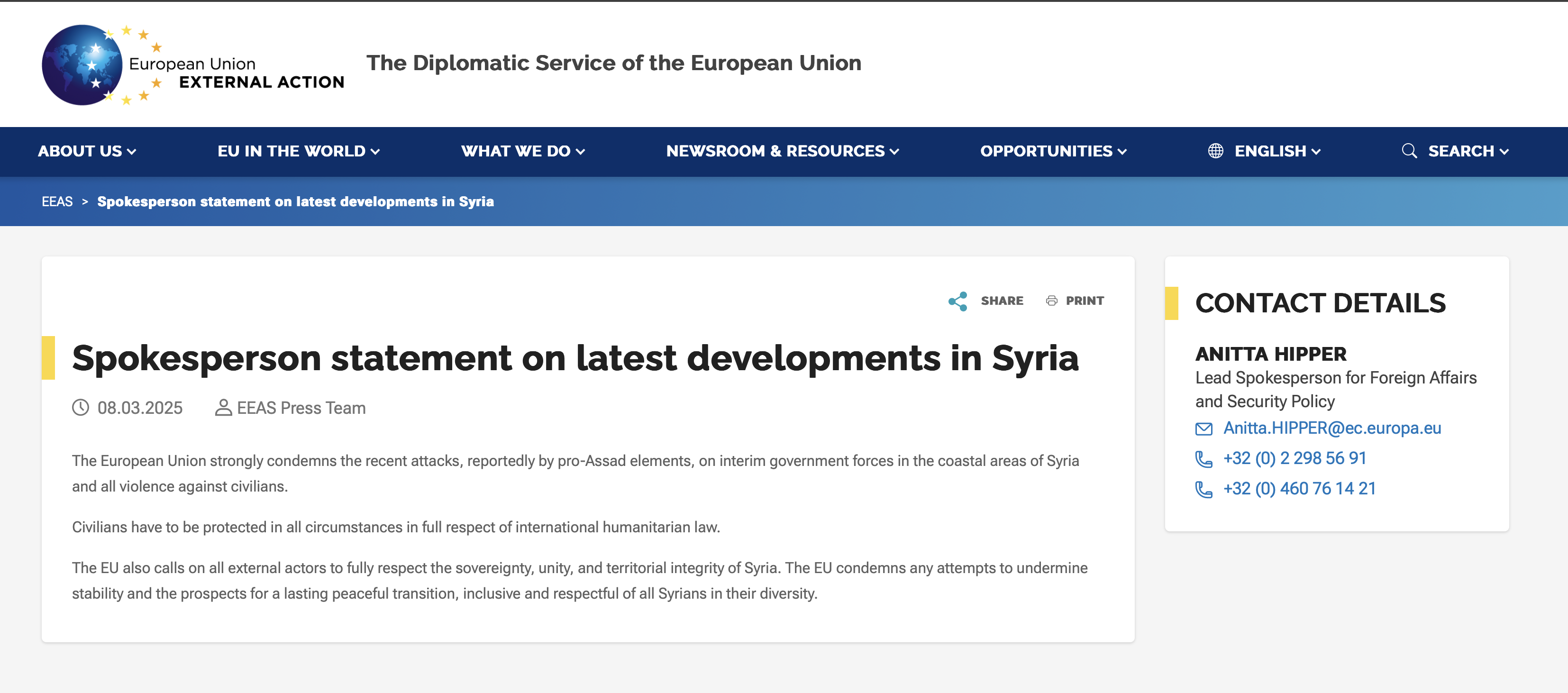Click the article headline about Syria
Screen dimensions: 1568x693
(574, 358)
